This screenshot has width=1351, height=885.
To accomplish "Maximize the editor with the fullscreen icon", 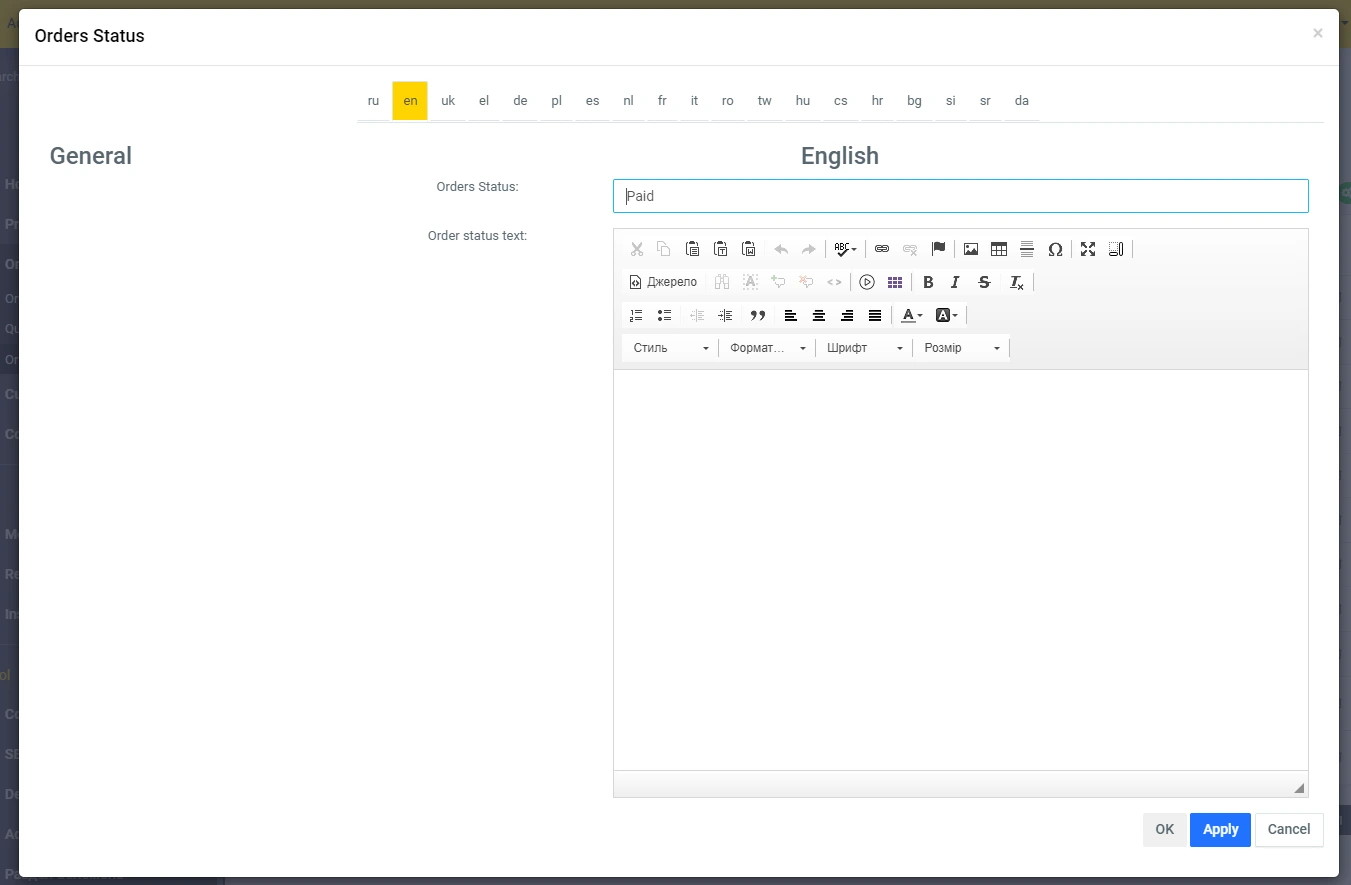I will pyautogui.click(x=1087, y=249).
